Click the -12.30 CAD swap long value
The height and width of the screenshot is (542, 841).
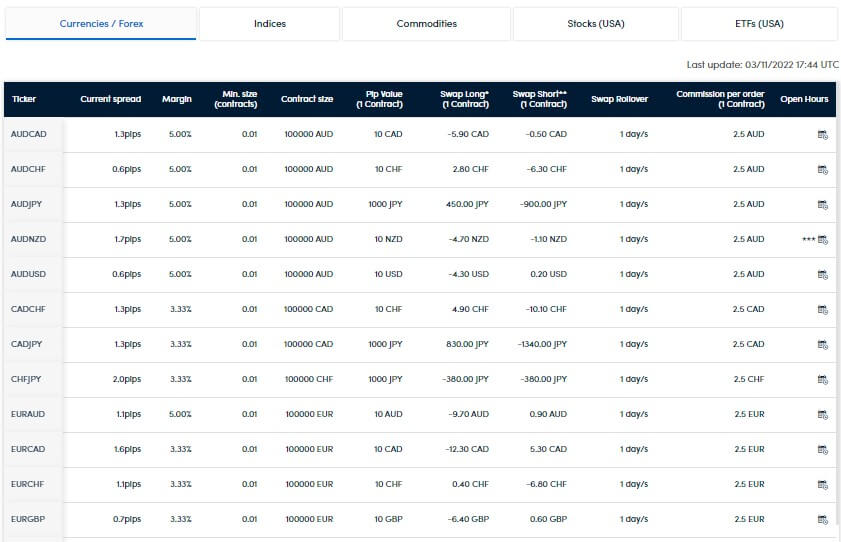pos(467,449)
